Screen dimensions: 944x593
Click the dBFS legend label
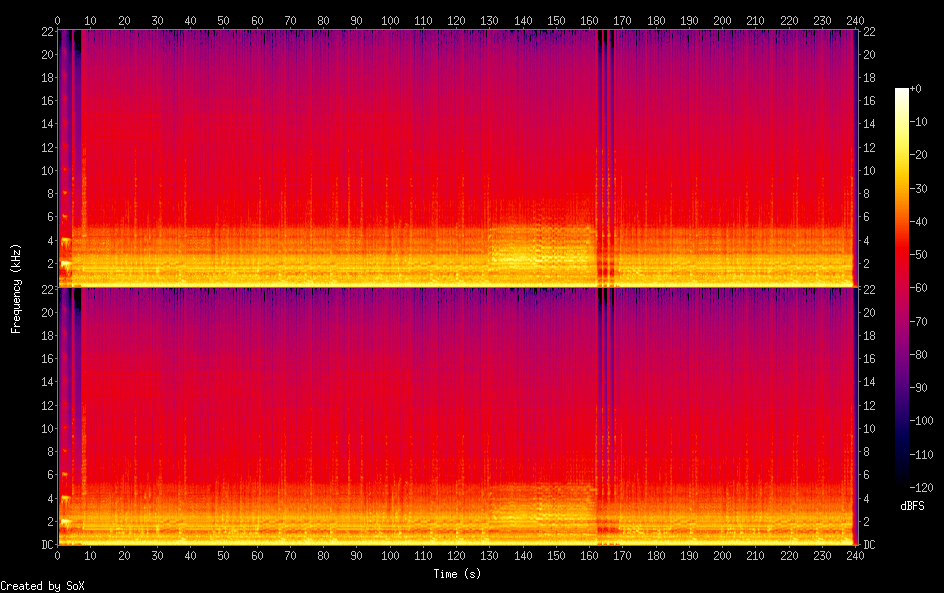click(x=912, y=506)
